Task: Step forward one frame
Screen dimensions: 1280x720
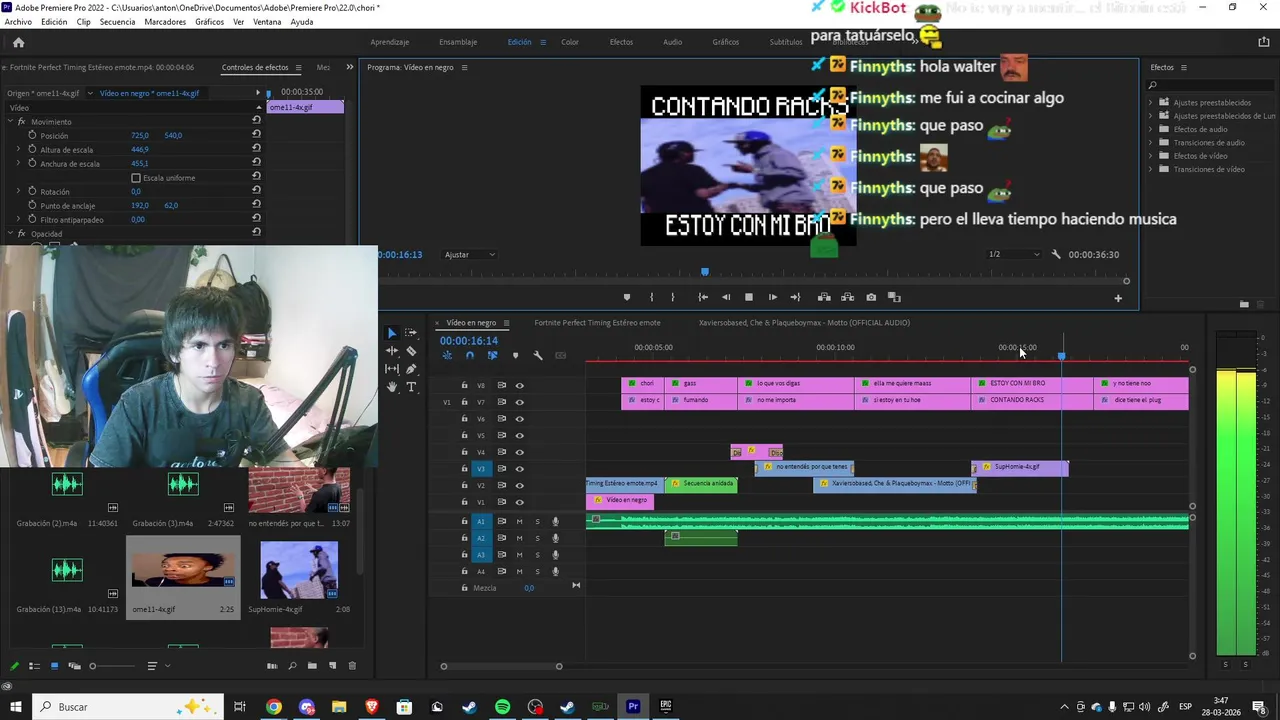Action: (772, 297)
